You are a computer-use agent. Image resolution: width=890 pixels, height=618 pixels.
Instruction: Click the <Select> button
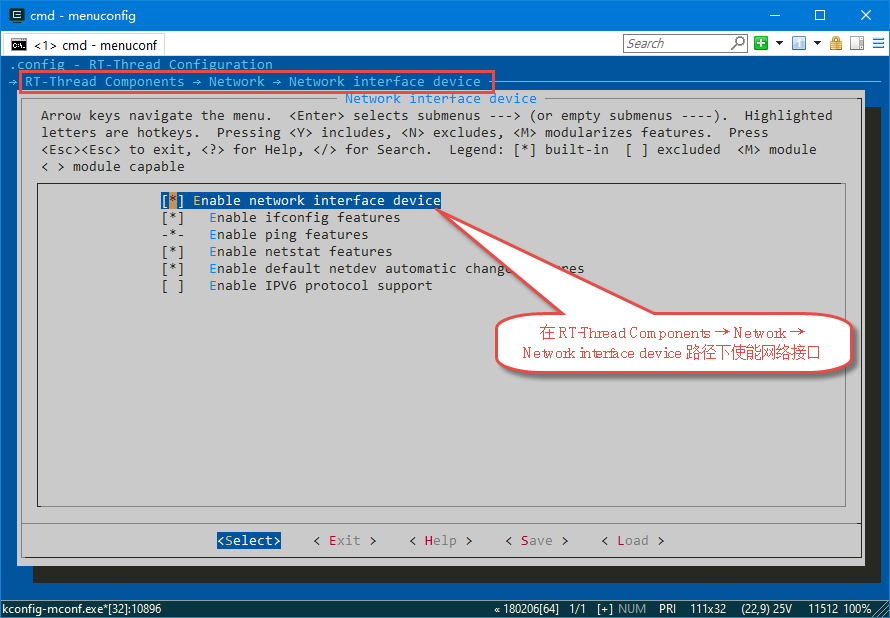tap(249, 541)
